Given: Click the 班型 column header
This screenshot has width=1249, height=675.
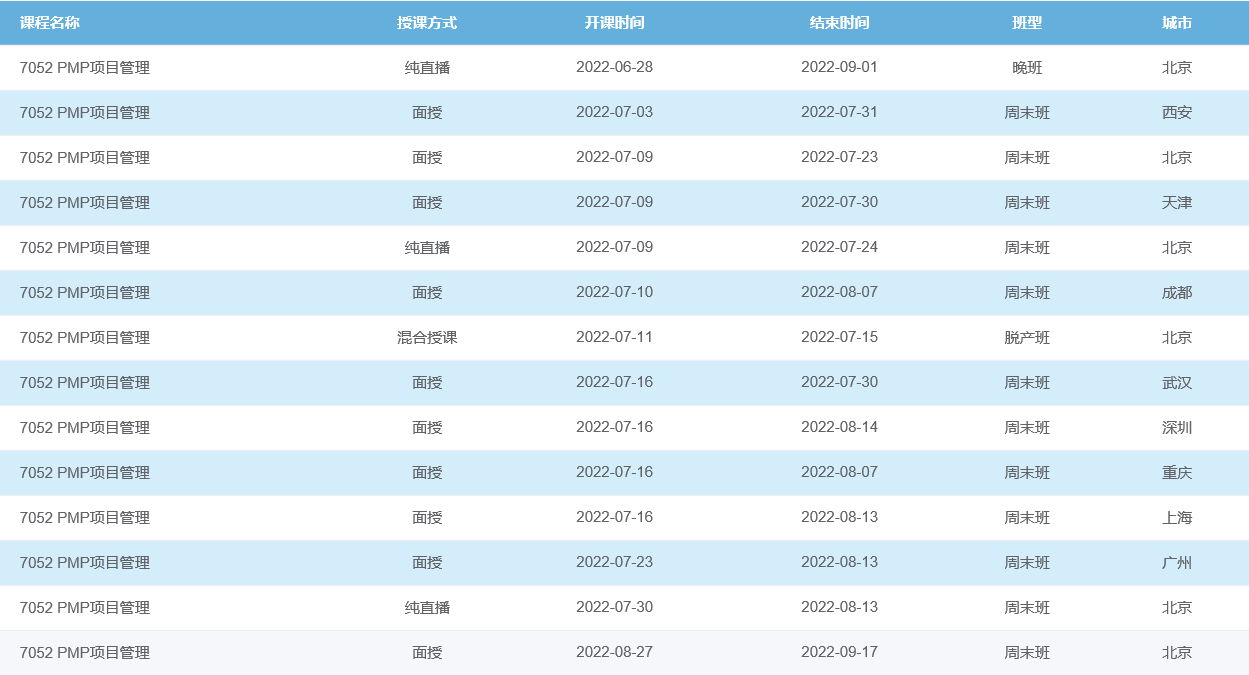Looking at the screenshot, I should (1027, 23).
